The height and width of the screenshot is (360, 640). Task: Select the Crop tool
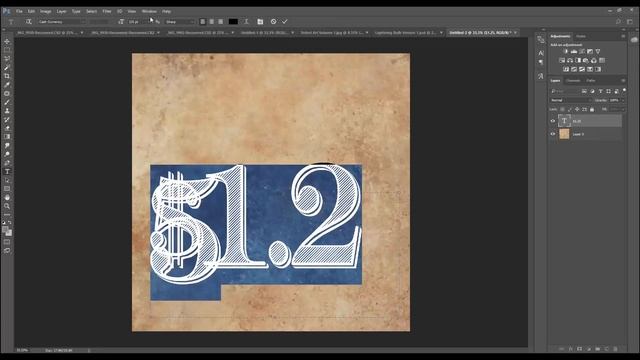coord(7,76)
